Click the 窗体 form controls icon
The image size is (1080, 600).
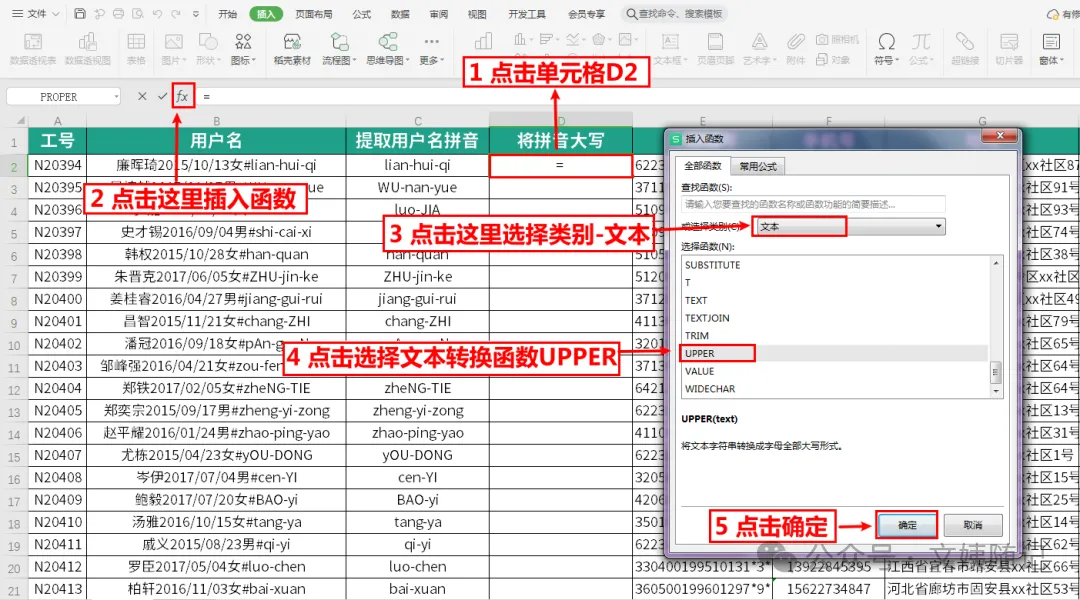1051,48
